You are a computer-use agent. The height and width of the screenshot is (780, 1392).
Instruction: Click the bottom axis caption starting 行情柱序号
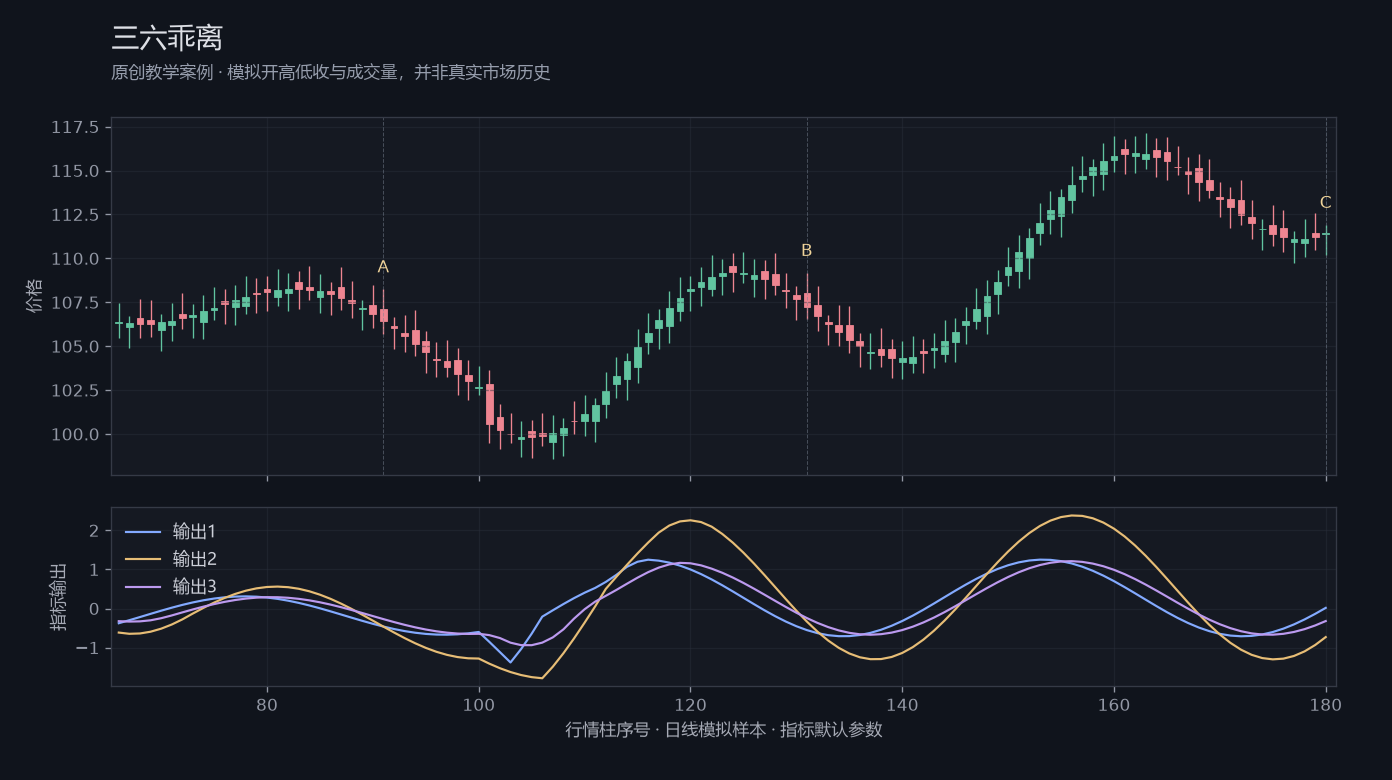click(x=724, y=730)
